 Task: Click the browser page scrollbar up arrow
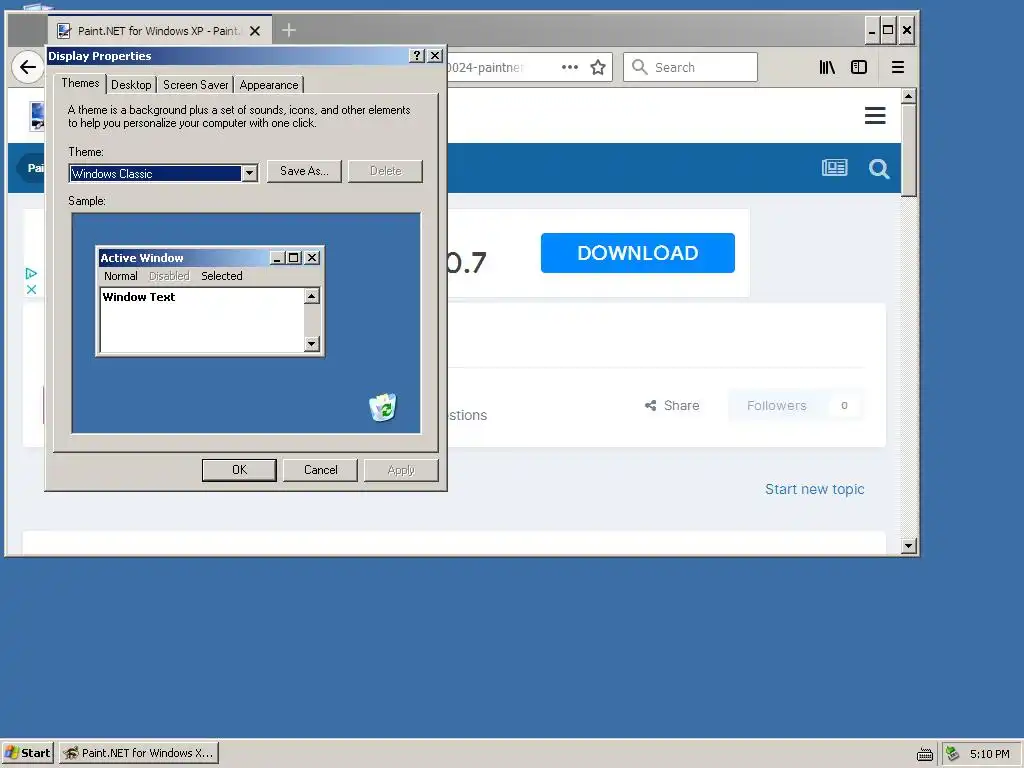(908, 96)
